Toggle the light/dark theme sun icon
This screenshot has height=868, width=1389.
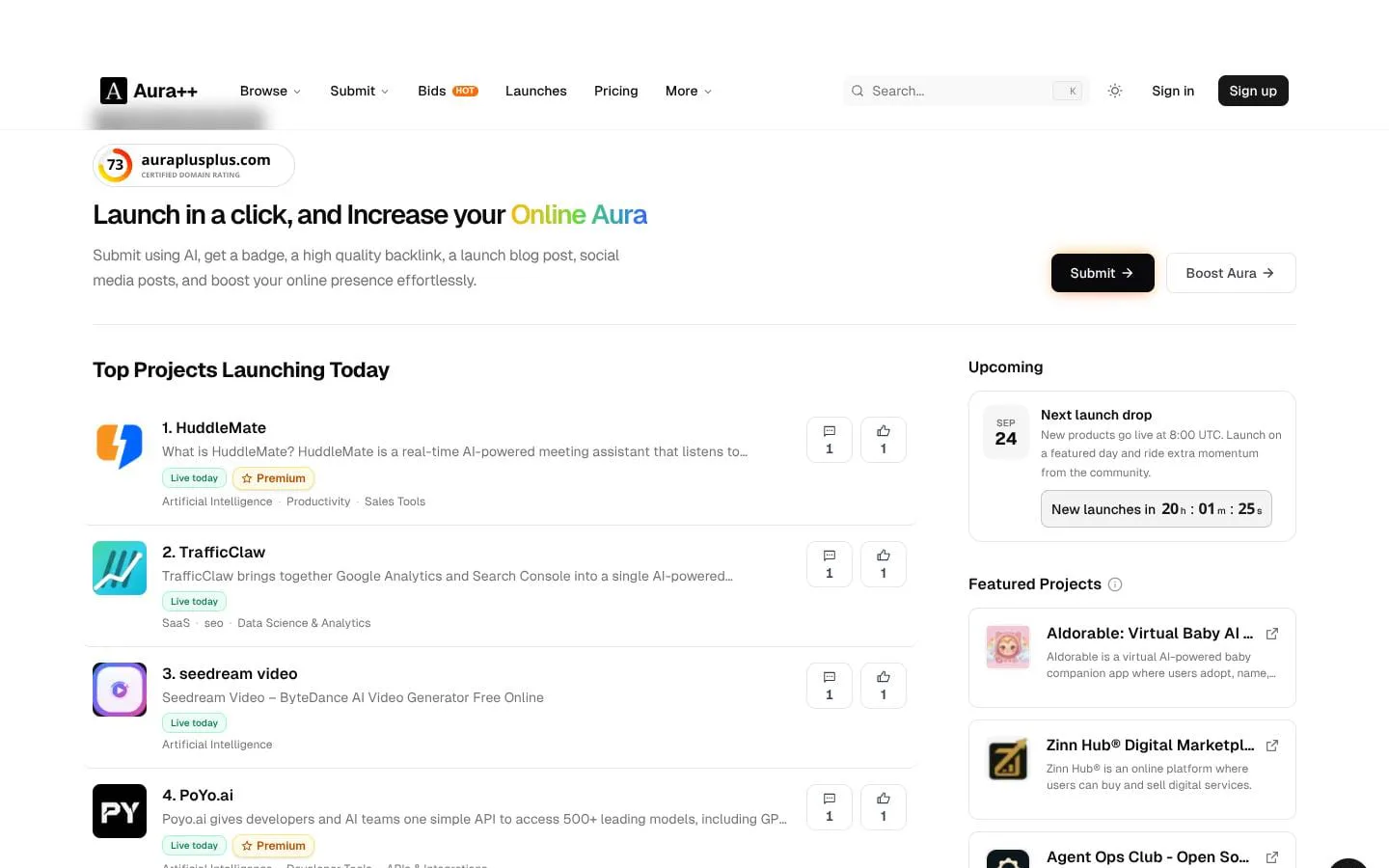point(1115,91)
